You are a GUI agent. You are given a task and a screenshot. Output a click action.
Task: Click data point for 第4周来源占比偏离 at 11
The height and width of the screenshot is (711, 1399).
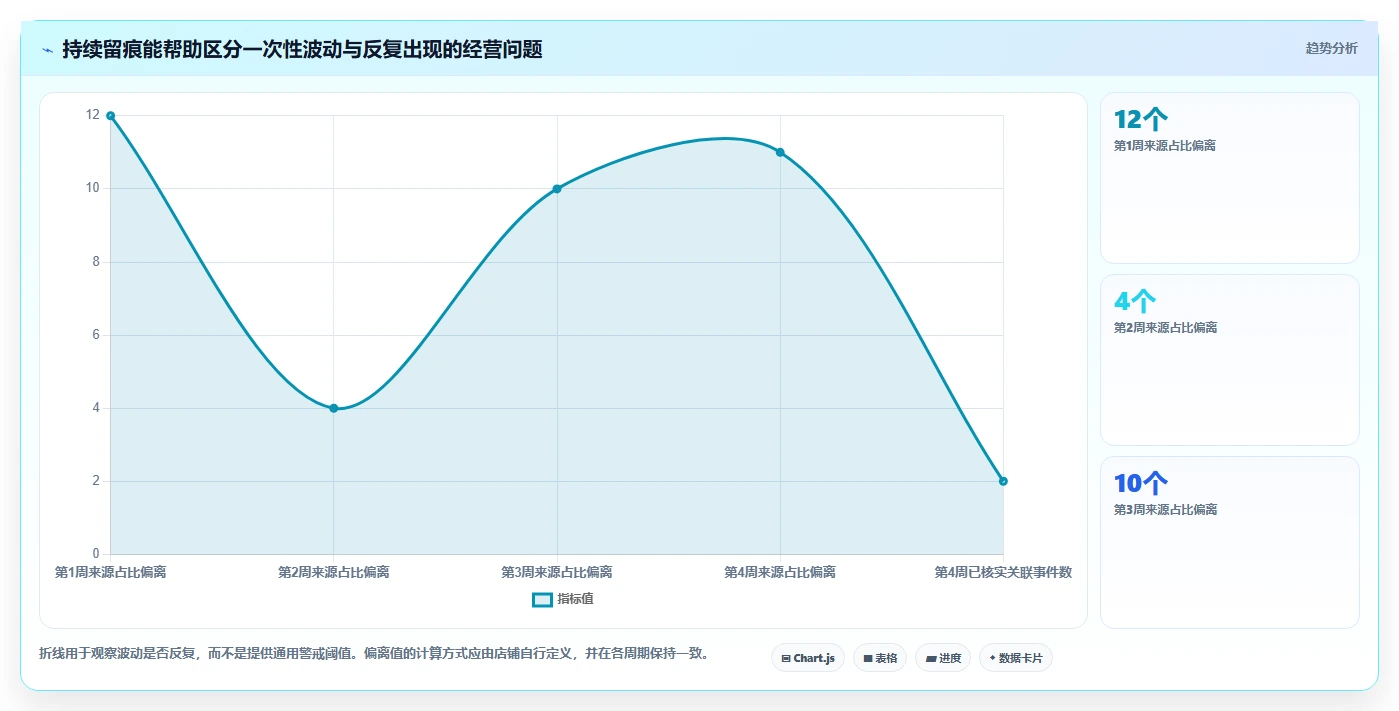(x=780, y=152)
